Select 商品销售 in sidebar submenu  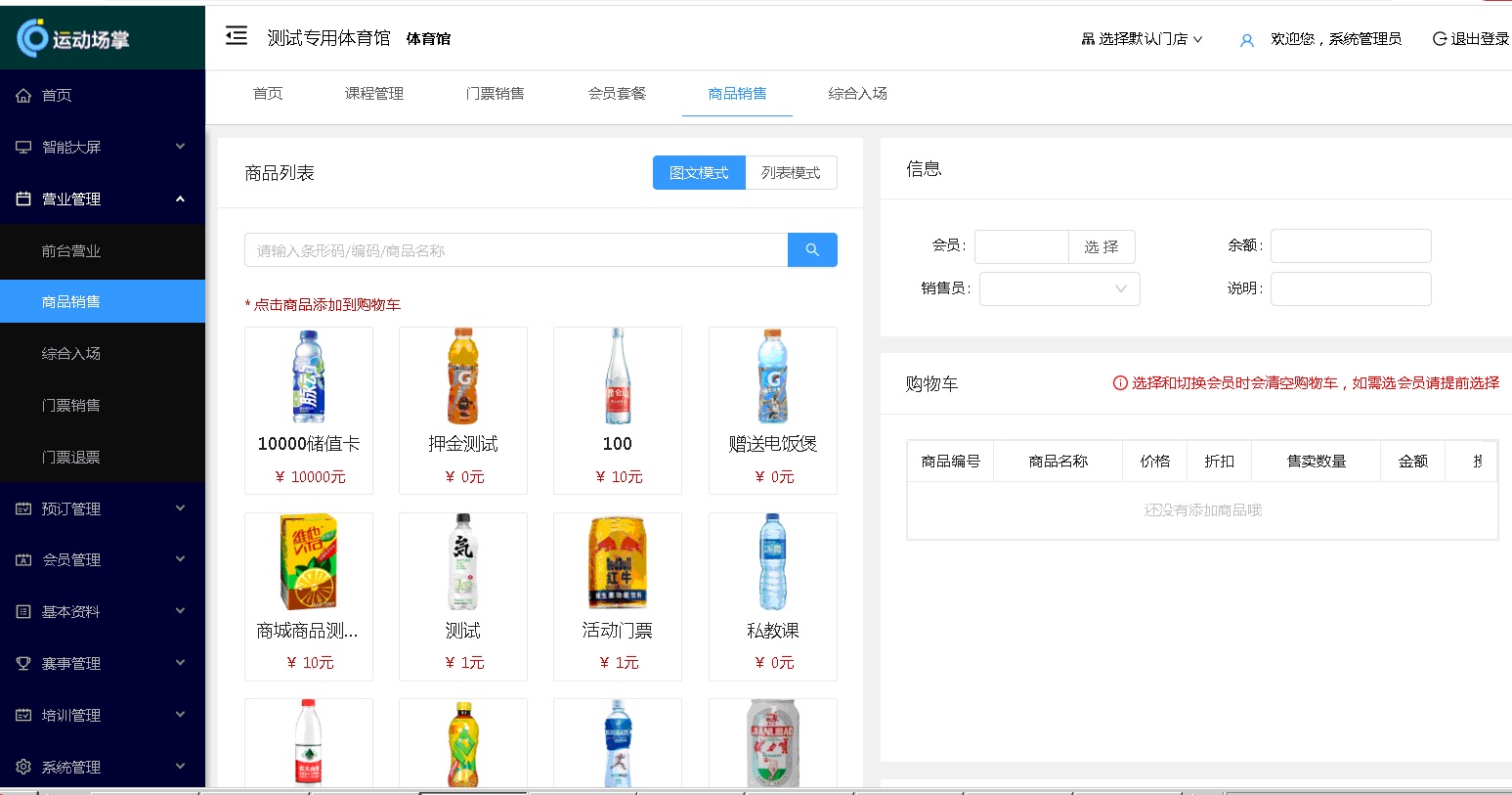pos(103,301)
